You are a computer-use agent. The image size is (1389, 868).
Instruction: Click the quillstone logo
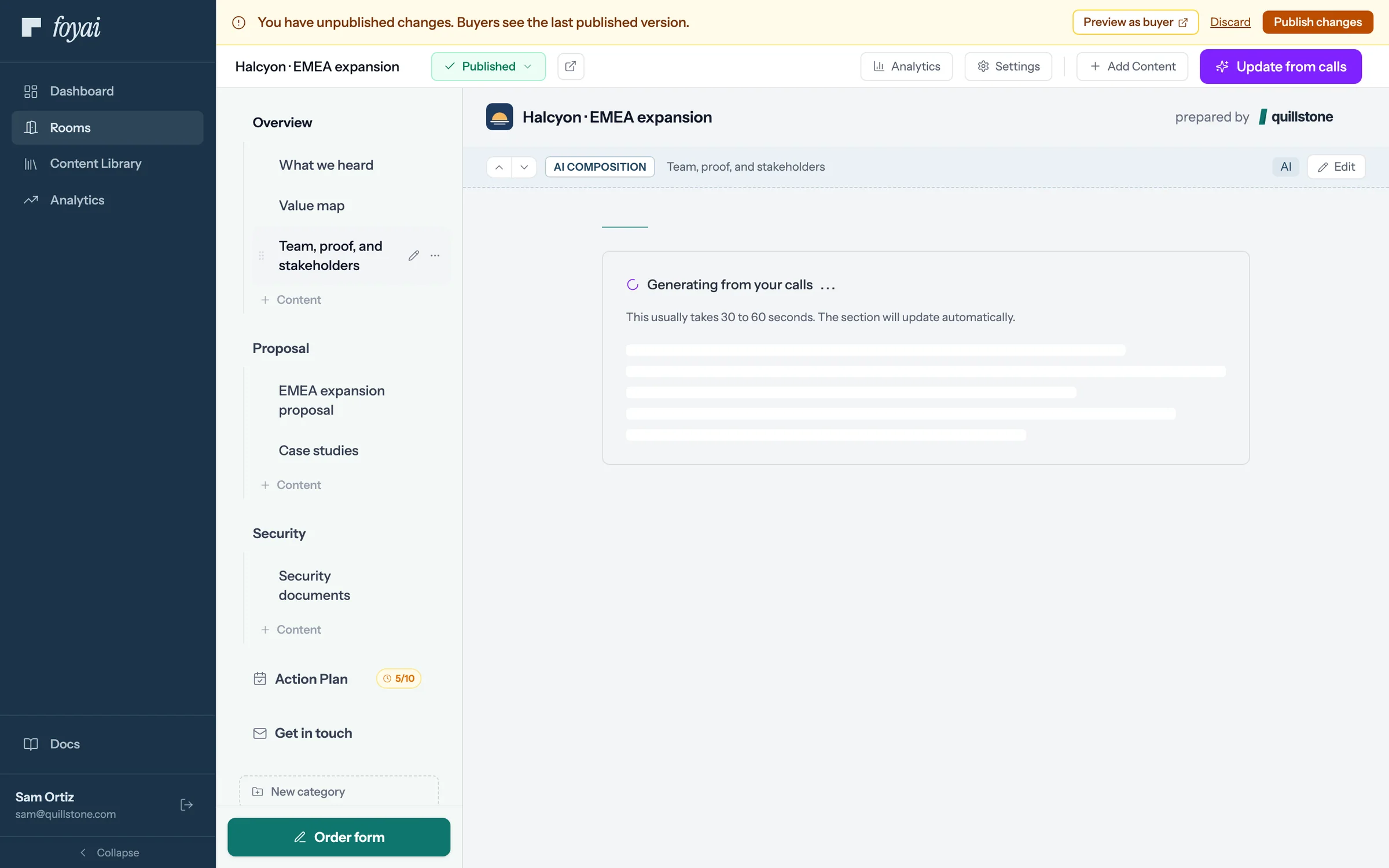click(1296, 117)
